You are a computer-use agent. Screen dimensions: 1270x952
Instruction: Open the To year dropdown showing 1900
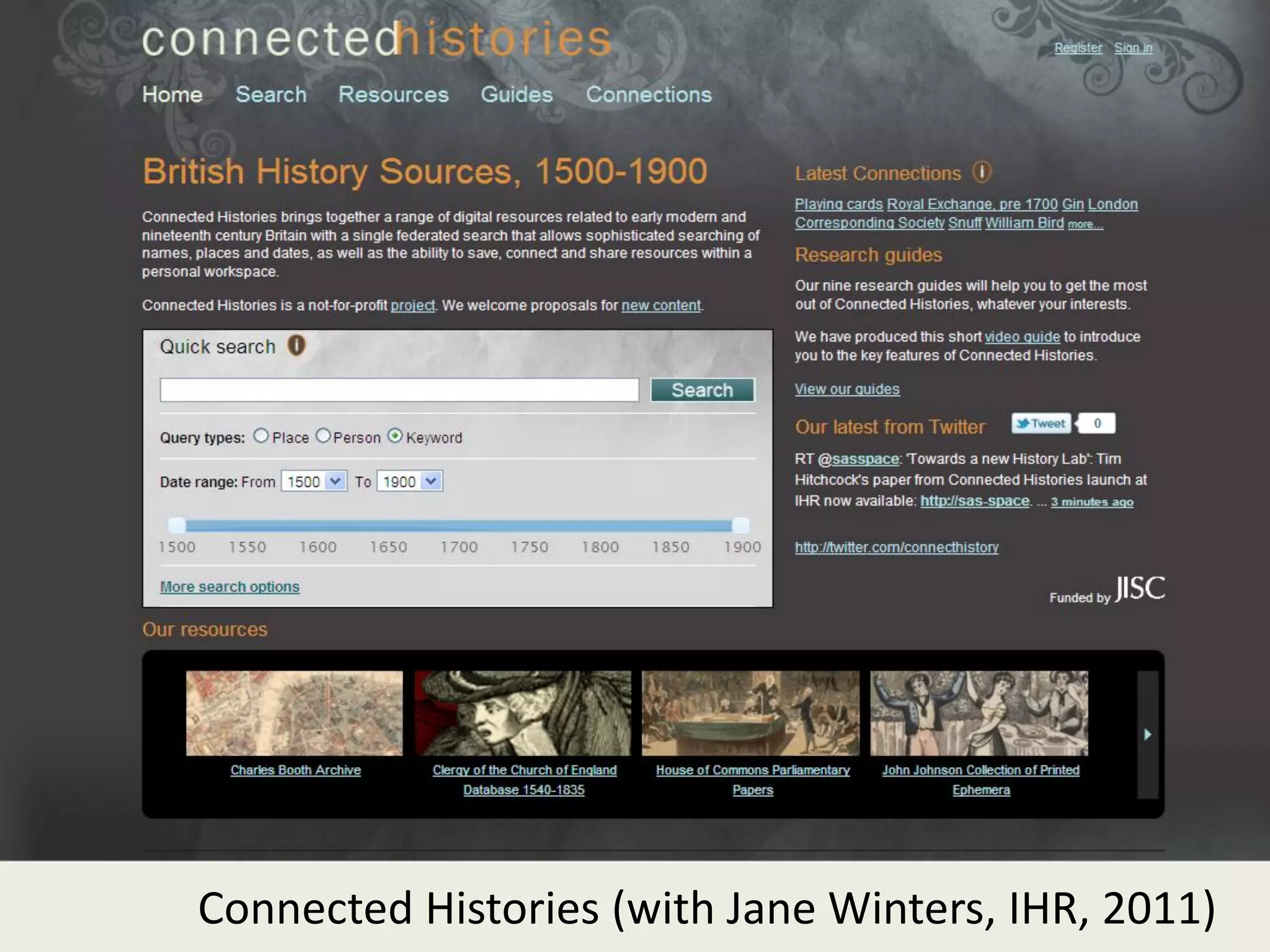[410, 481]
